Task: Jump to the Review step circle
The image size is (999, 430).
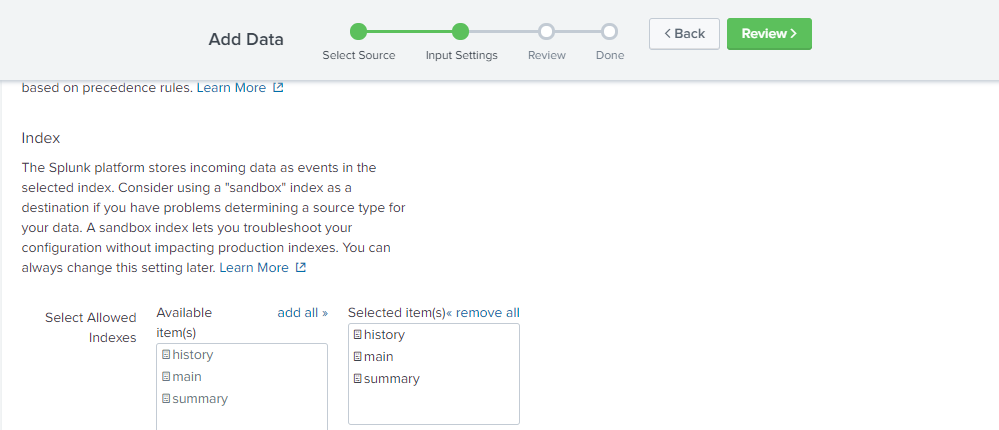Action: pyautogui.click(x=546, y=32)
